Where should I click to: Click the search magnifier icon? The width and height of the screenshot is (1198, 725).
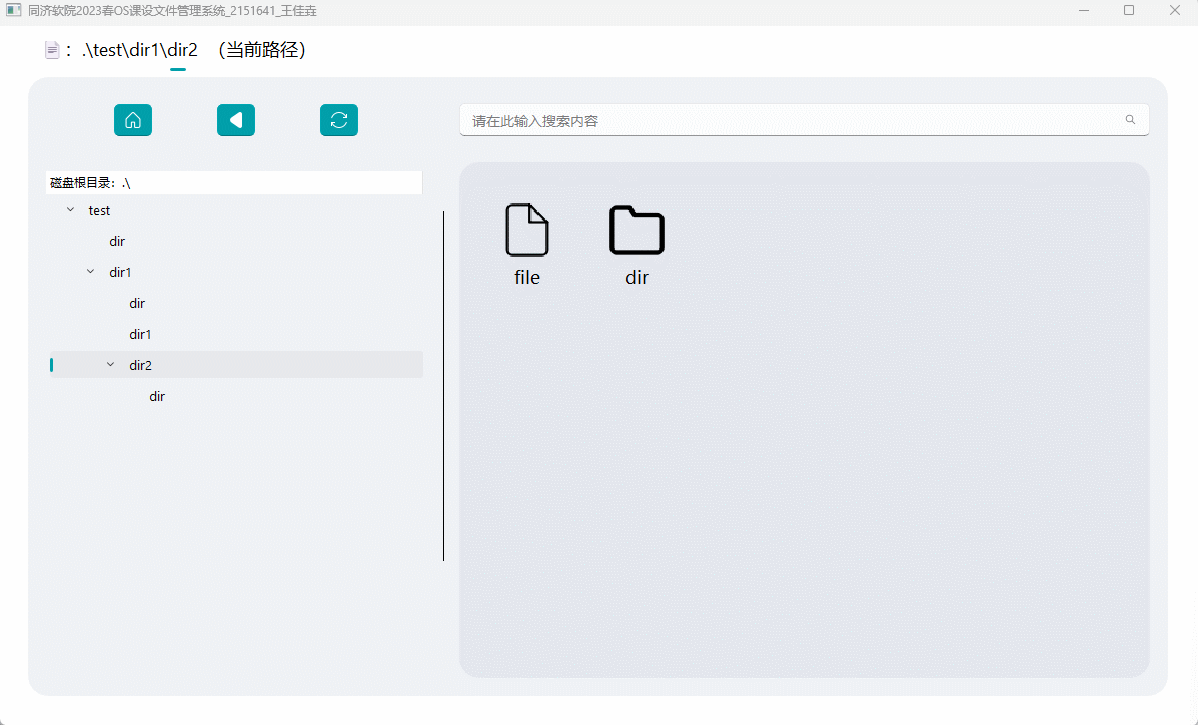pyautogui.click(x=1130, y=120)
